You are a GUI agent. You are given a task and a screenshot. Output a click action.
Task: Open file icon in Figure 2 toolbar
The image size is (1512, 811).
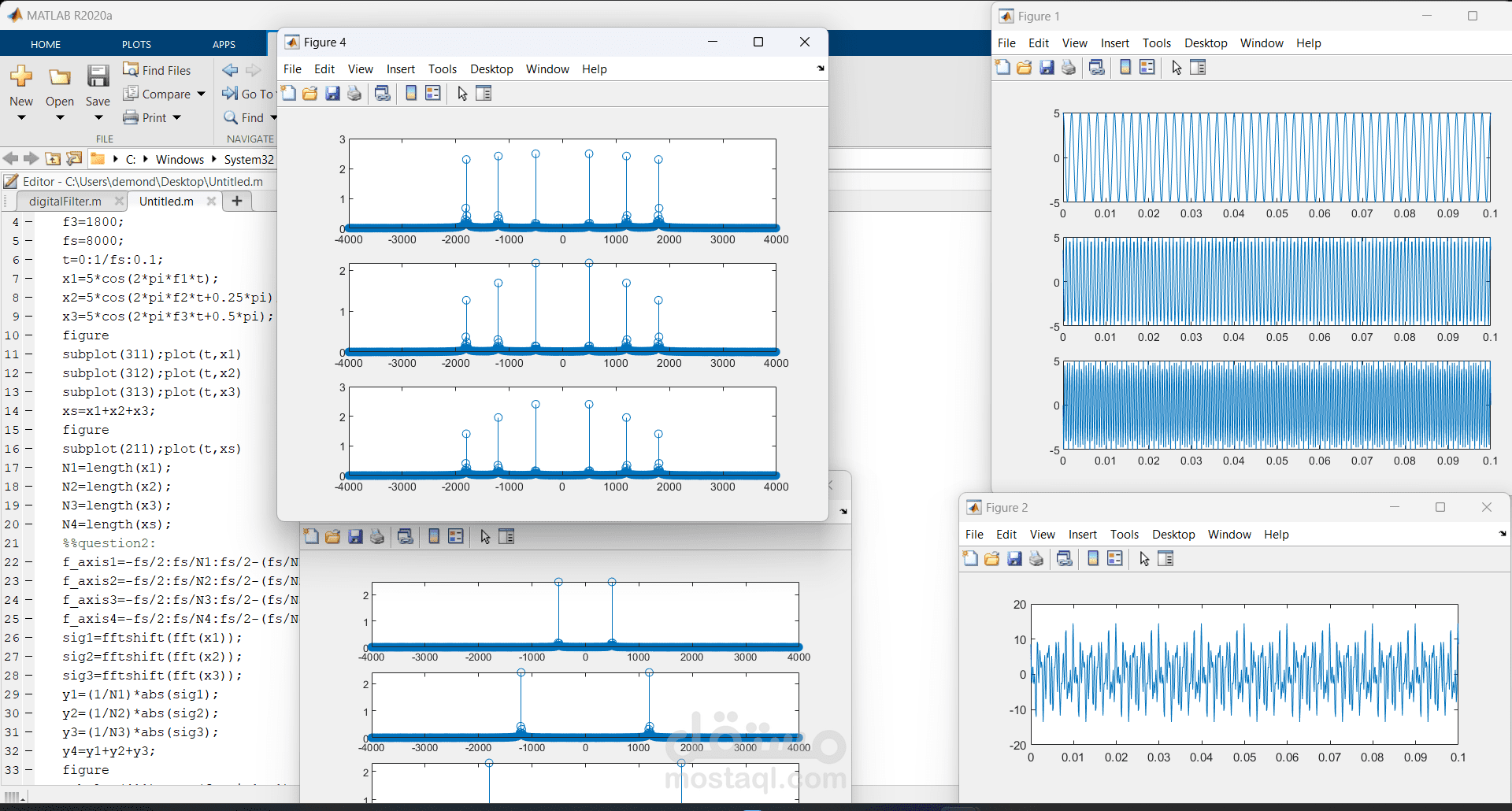click(992, 559)
